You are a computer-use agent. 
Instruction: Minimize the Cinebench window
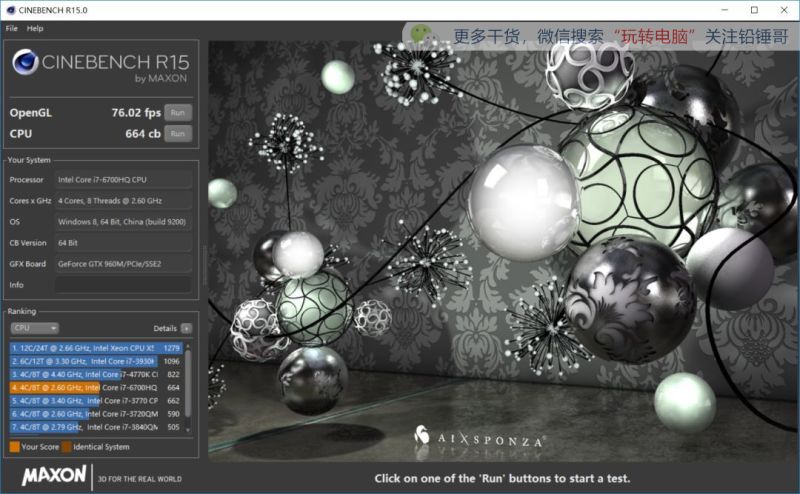(x=724, y=10)
